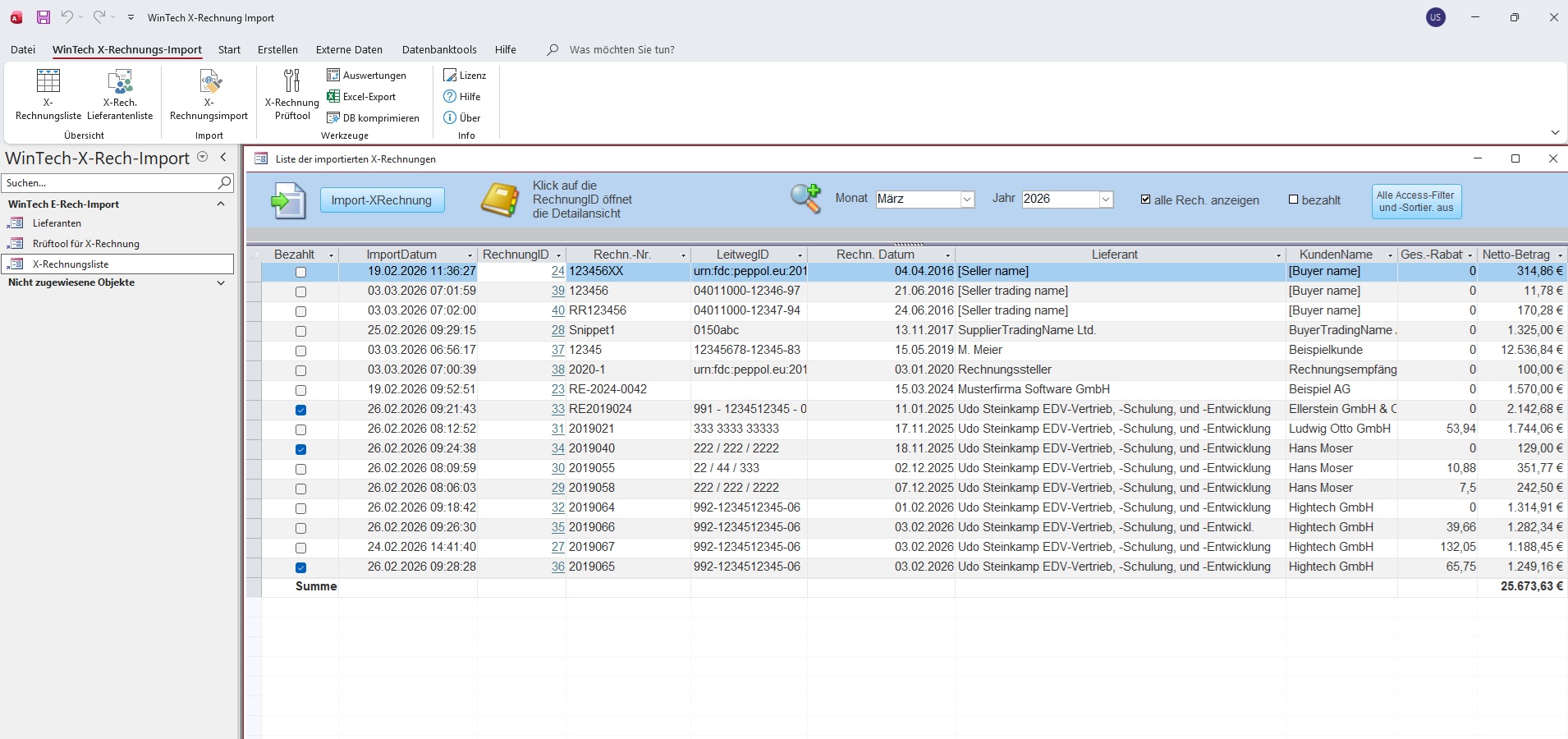Click the magnifier search icon beside Monat

pos(805,199)
